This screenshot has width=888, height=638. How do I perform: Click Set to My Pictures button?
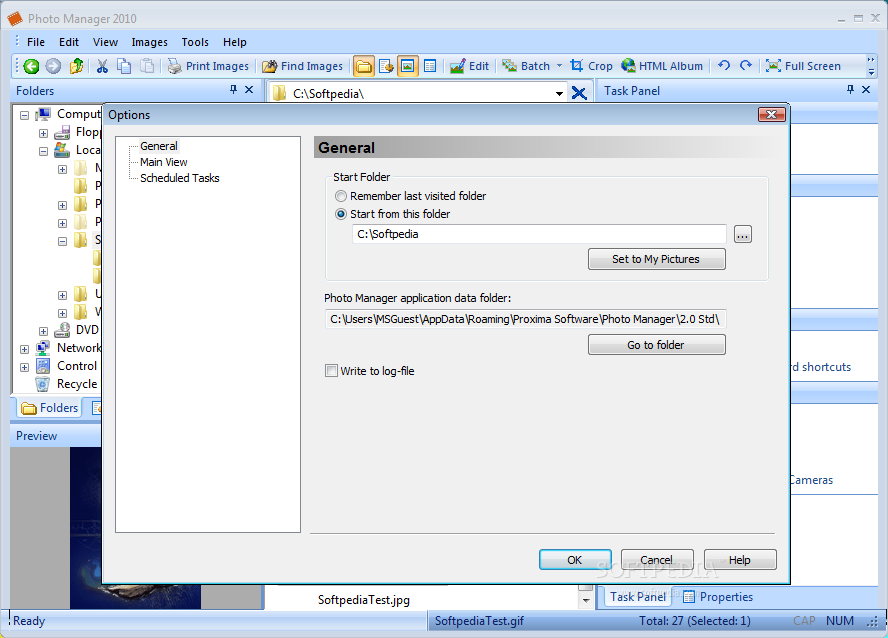coord(656,259)
